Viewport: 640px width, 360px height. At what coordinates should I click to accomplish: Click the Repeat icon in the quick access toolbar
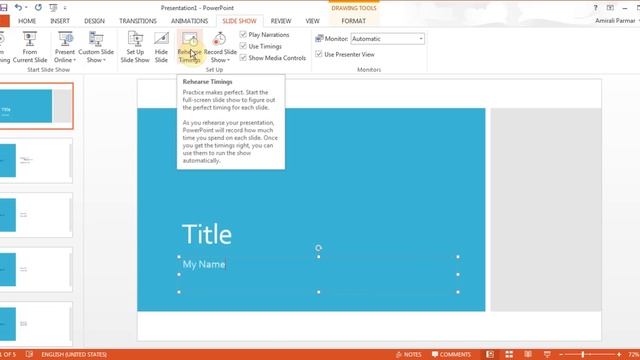pos(38,7)
